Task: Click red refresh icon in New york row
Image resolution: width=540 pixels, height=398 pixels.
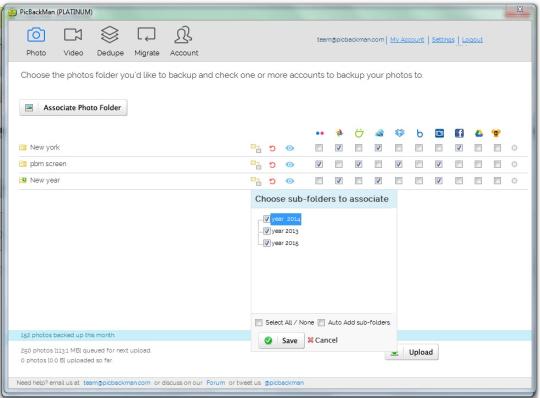Action: pyautogui.click(x=272, y=148)
